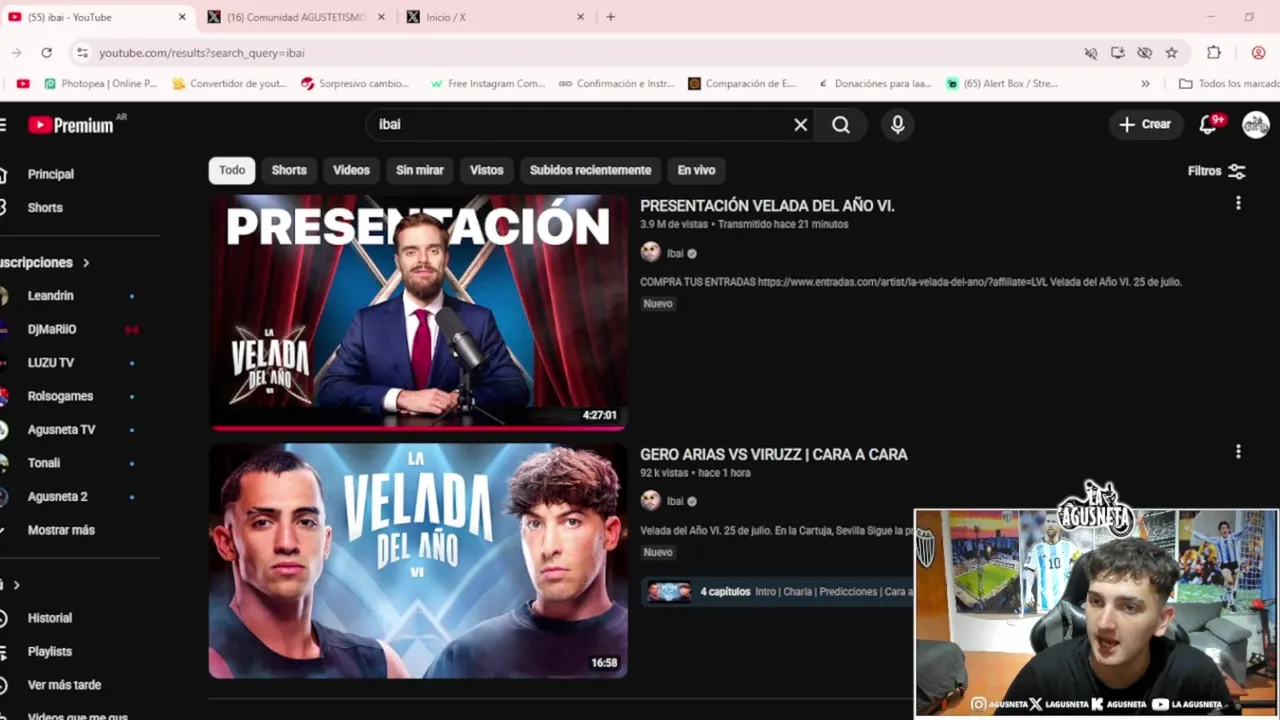
Task: Select the En vivo filter chip
Action: click(696, 170)
